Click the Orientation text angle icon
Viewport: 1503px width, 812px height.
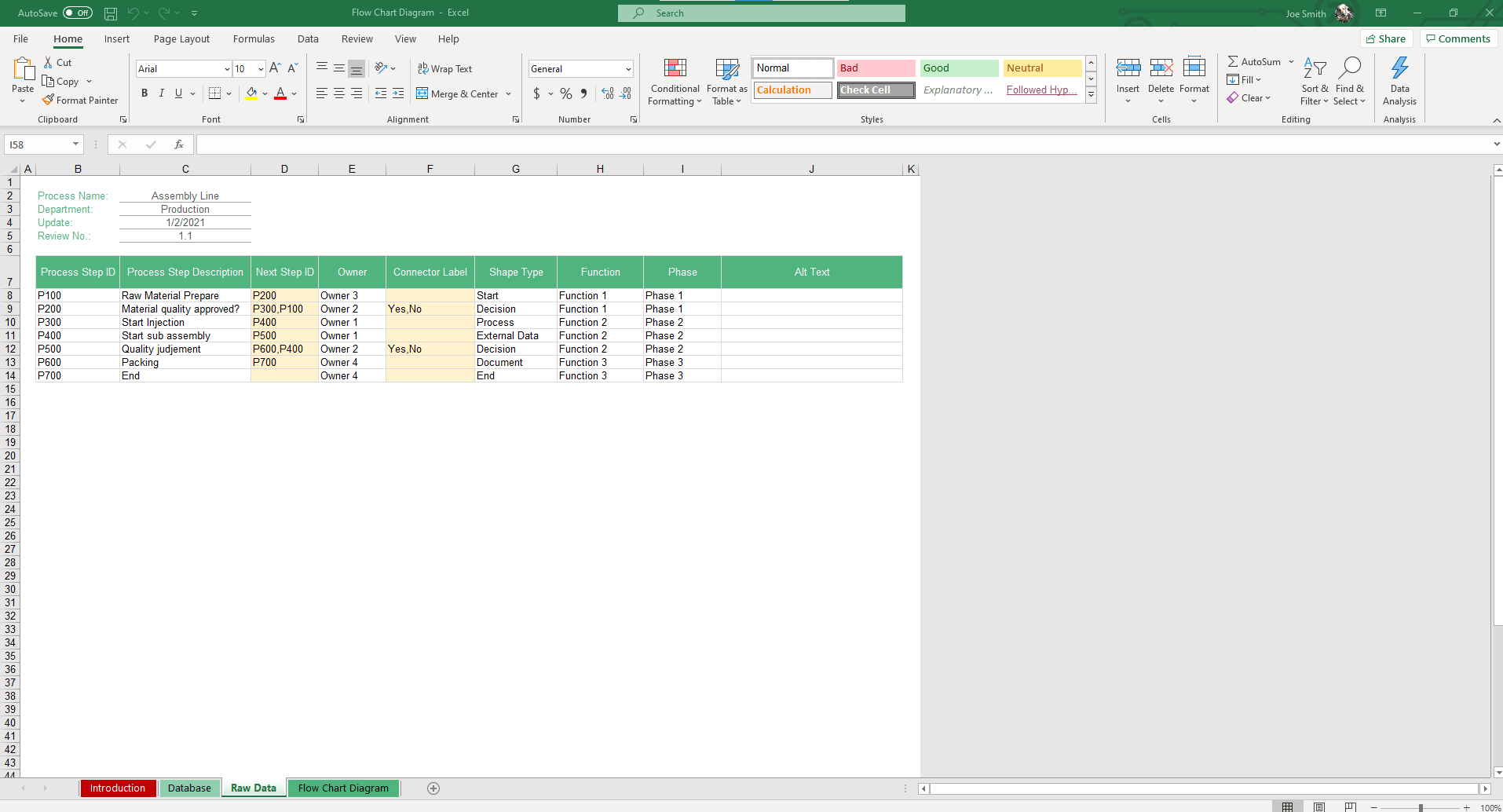point(381,68)
